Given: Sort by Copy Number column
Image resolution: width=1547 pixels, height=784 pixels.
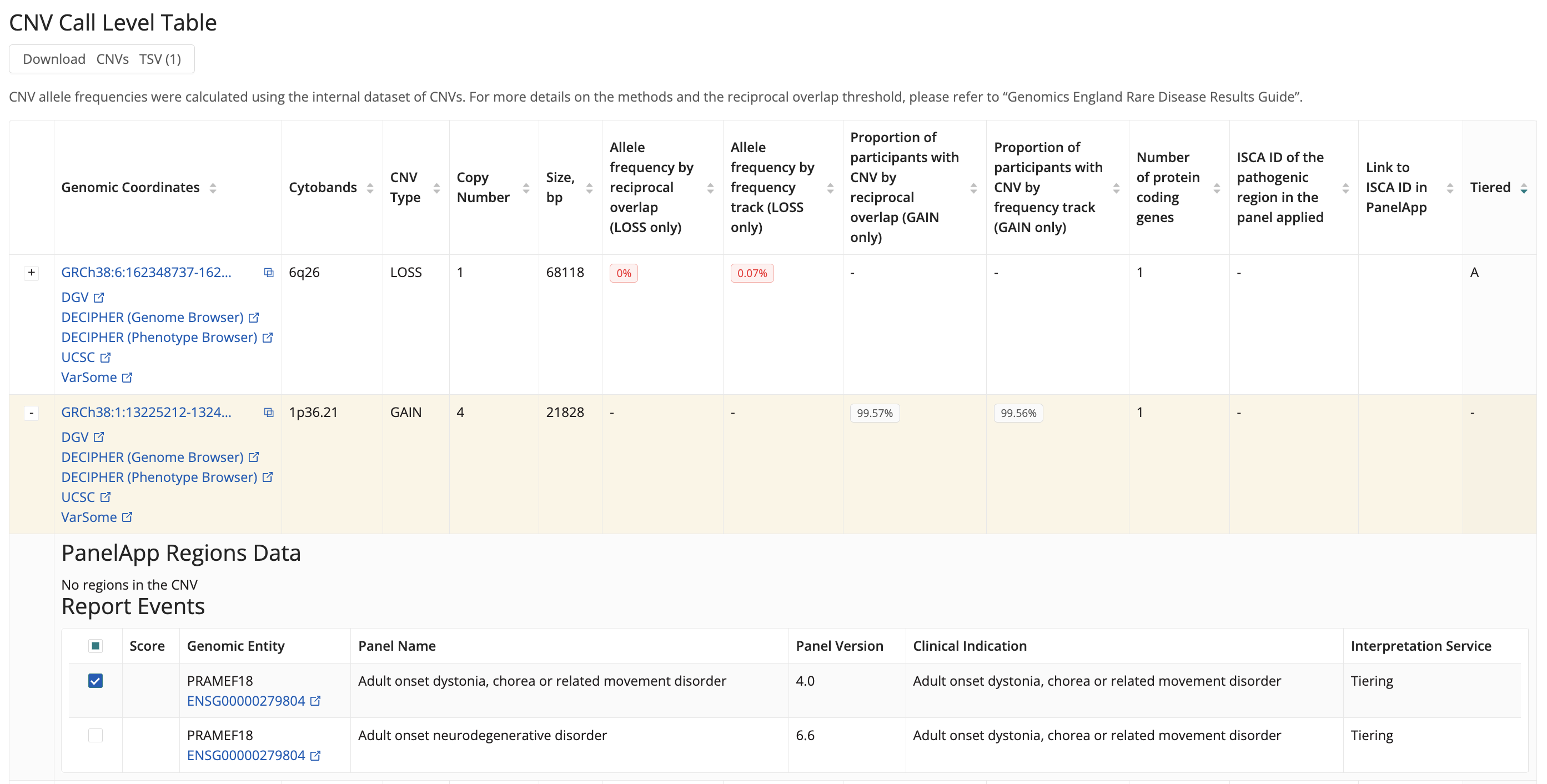Looking at the screenshot, I should click(x=525, y=188).
